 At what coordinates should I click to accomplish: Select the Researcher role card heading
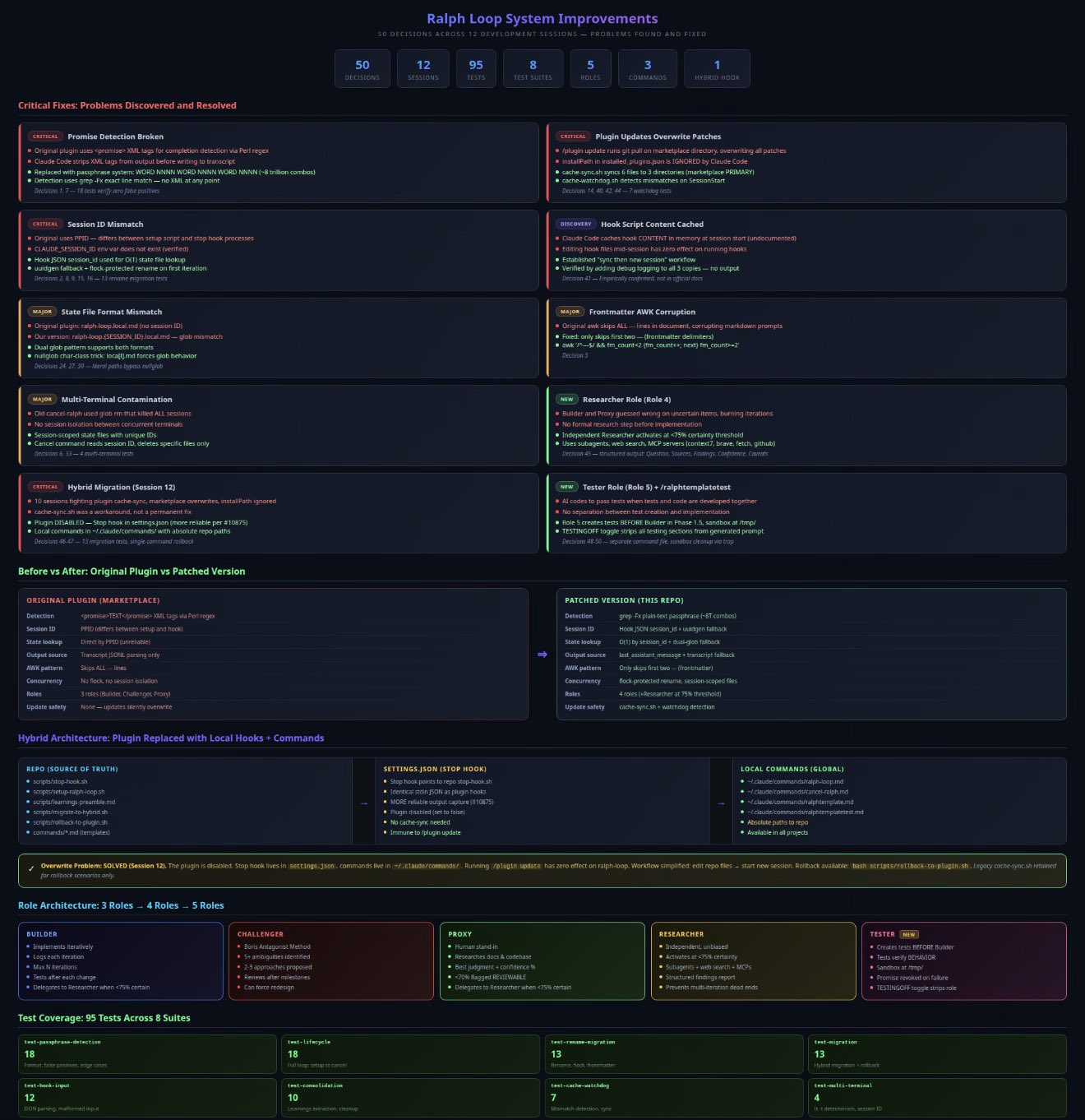click(681, 934)
